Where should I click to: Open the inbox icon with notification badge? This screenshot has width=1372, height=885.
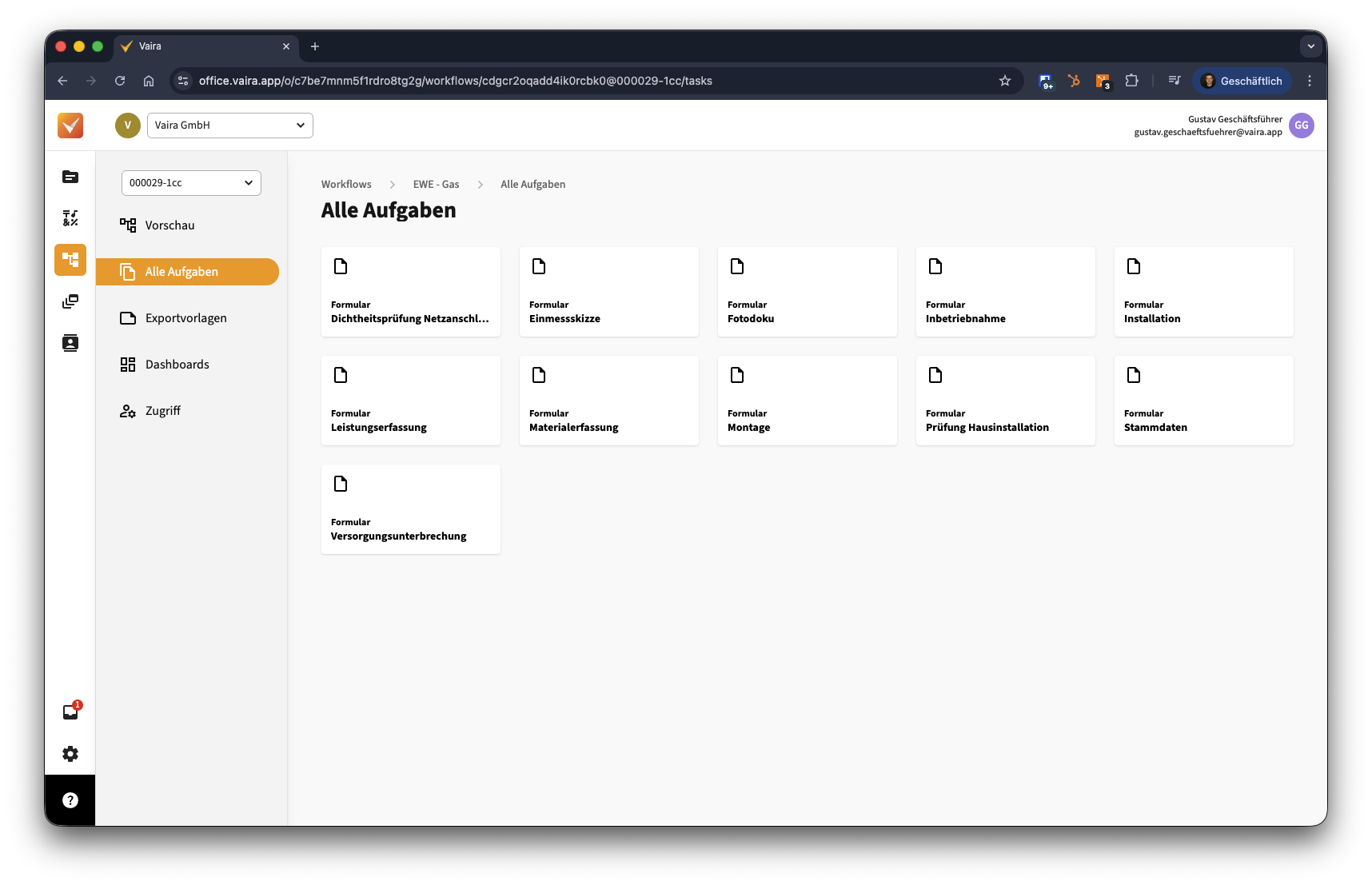click(x=70, y=712)
